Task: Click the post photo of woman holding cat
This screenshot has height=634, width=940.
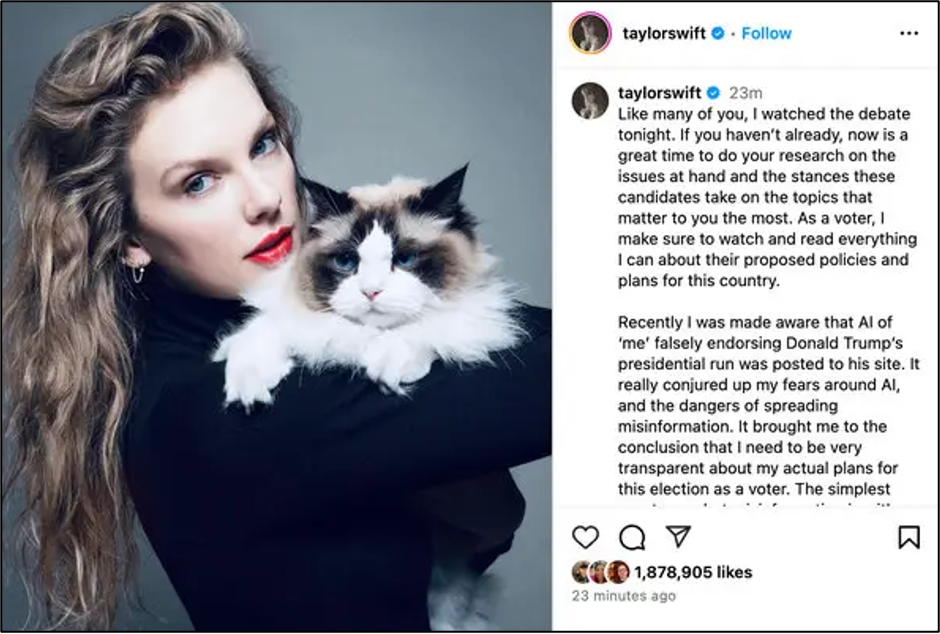Action: click(x=276, y=316)
